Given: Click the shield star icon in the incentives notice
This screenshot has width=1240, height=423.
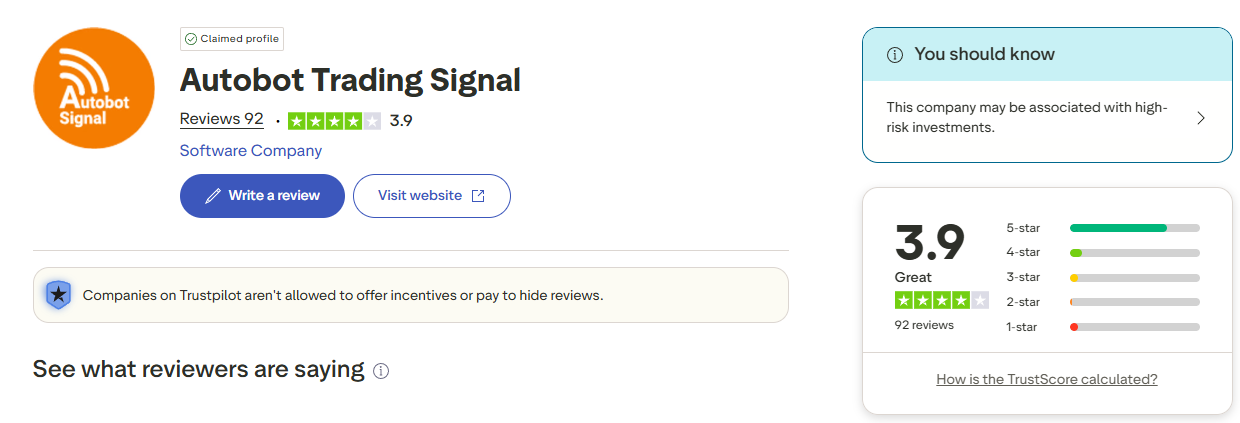Looking at the screenshot, I should click(59, 295).
